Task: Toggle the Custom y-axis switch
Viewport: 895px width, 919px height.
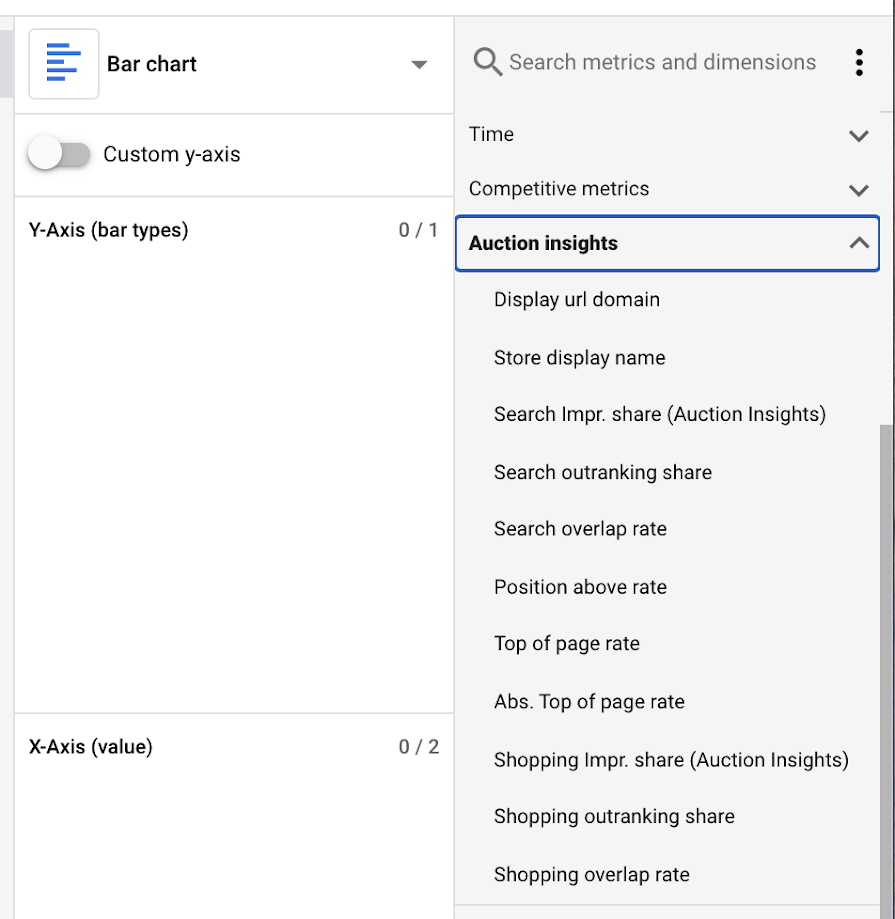Action: pyautogui.click(x=59, y=154)
